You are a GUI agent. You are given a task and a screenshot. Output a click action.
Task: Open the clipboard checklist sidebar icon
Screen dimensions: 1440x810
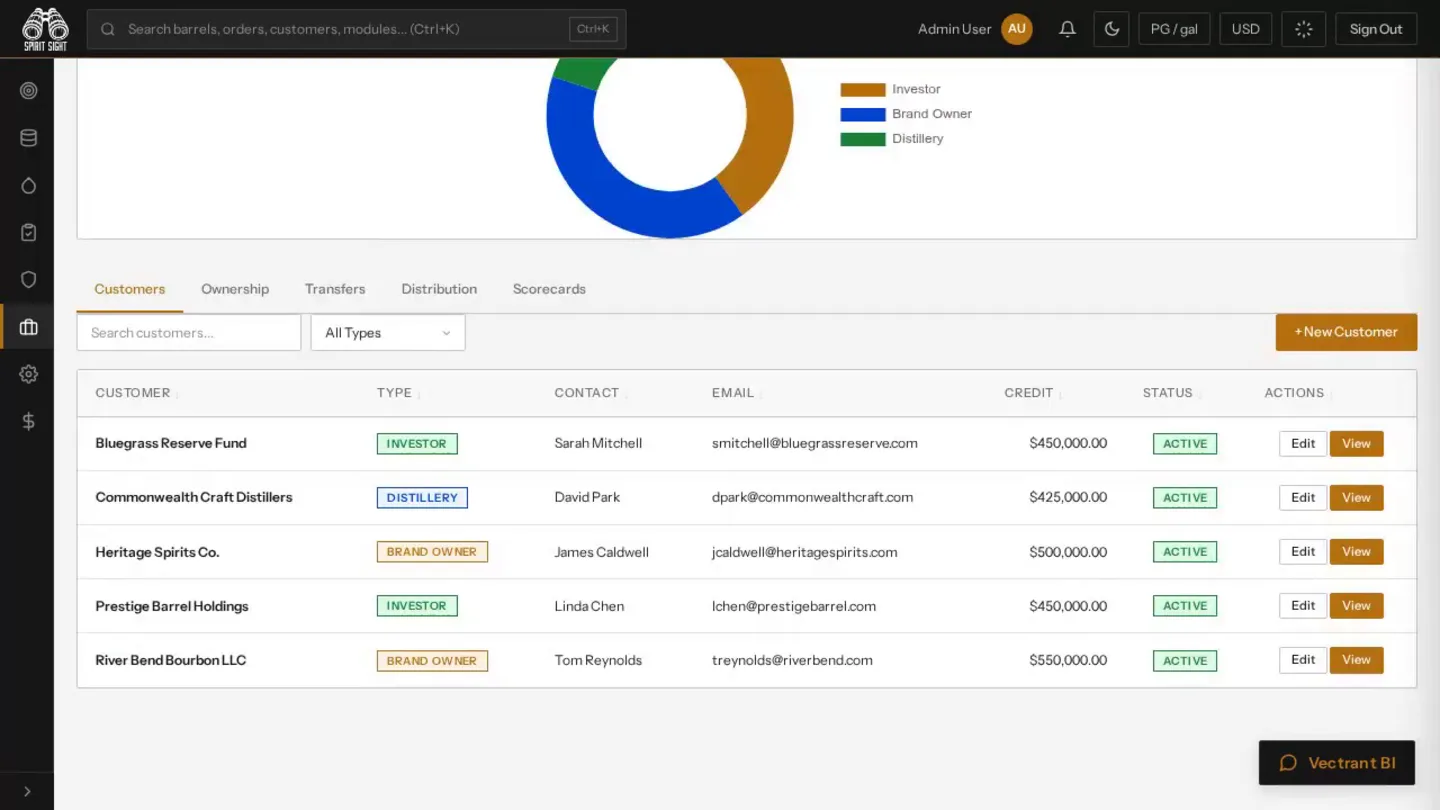click(28, 232)
